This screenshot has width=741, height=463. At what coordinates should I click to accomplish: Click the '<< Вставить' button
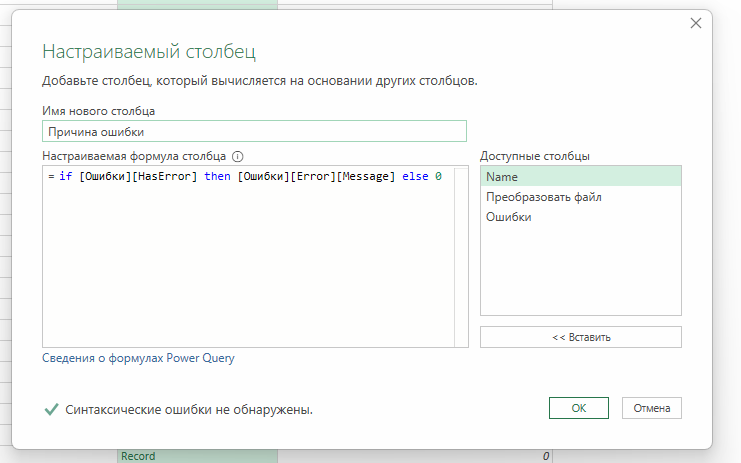click(581, 337)
